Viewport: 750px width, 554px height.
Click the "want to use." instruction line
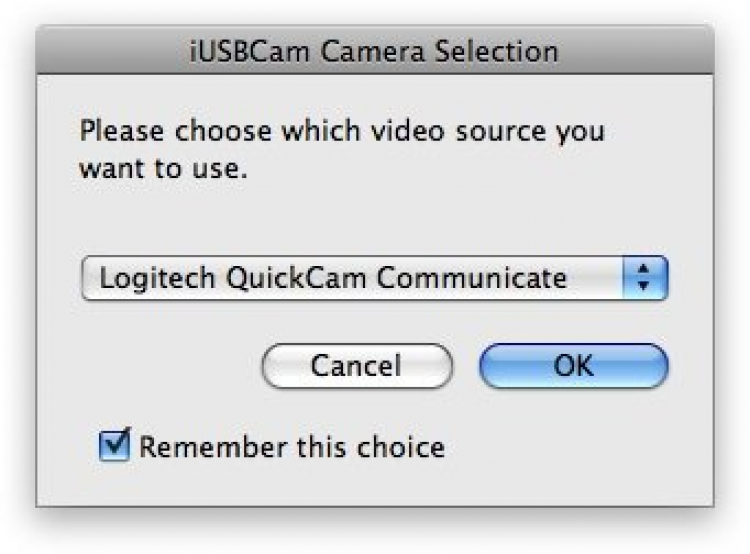pos(161,168)
